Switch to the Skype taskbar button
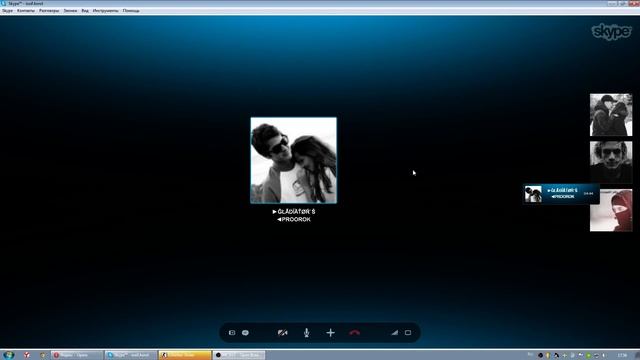This screenshot has height=360, width=640. (x=130, y=355)
